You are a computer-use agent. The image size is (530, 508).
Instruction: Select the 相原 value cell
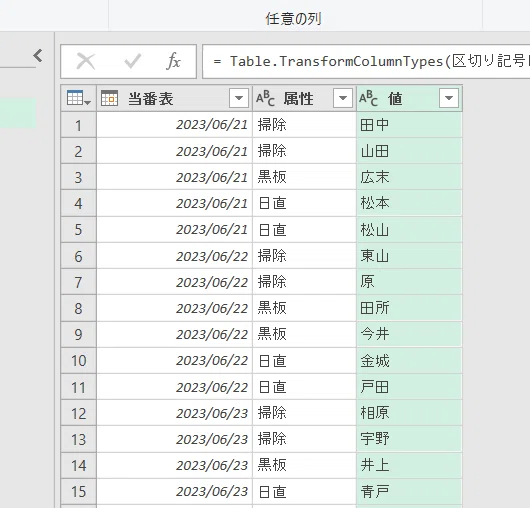(x=409, y=413)
